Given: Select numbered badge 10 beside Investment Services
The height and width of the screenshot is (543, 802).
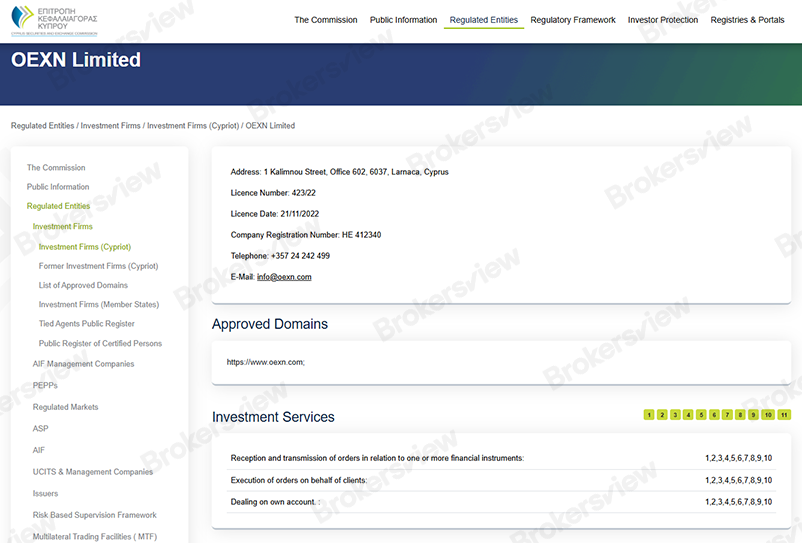Looking at the screenshot, I should point(768,415).
